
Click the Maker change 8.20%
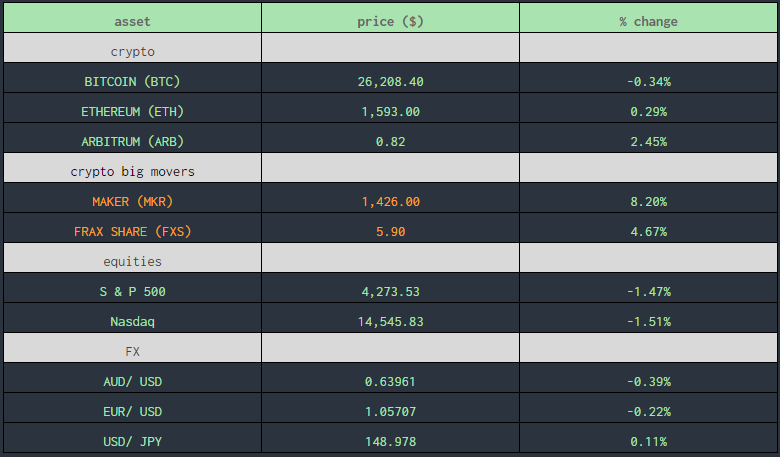tap(648, 201)
